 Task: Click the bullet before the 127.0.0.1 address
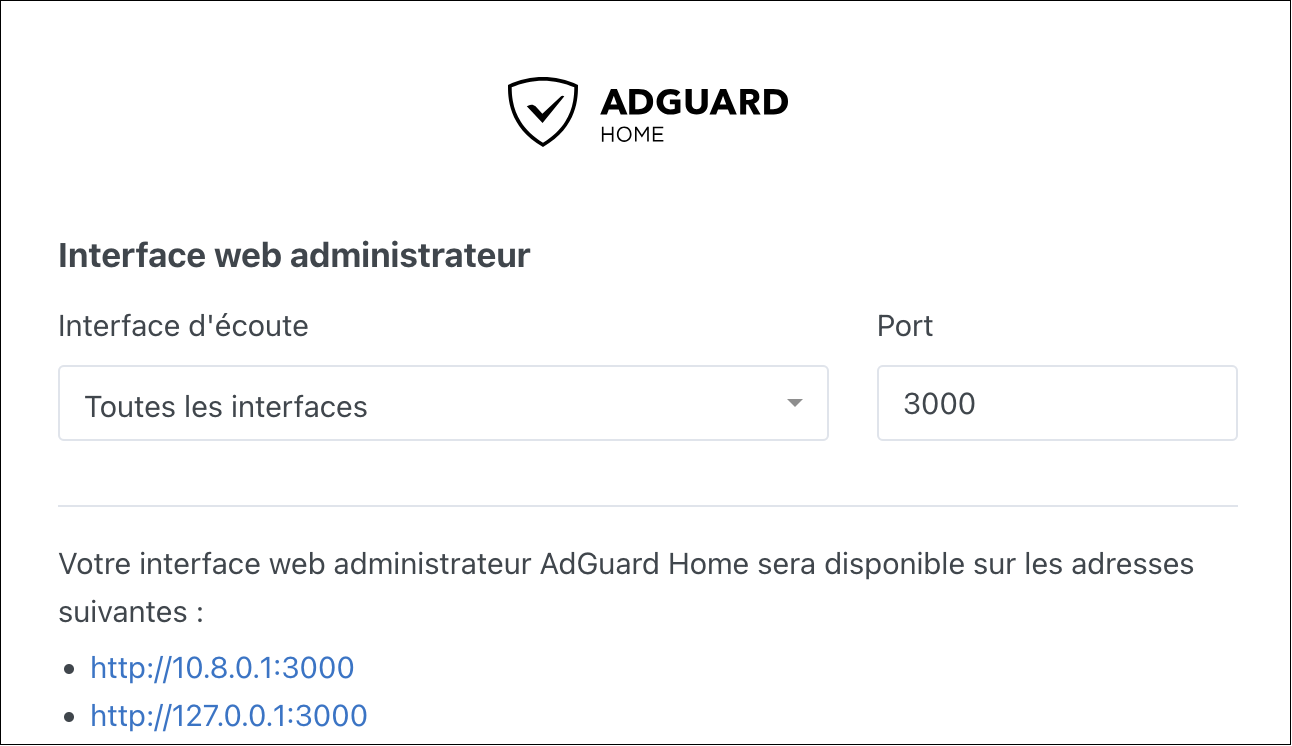tap(68, 717)
